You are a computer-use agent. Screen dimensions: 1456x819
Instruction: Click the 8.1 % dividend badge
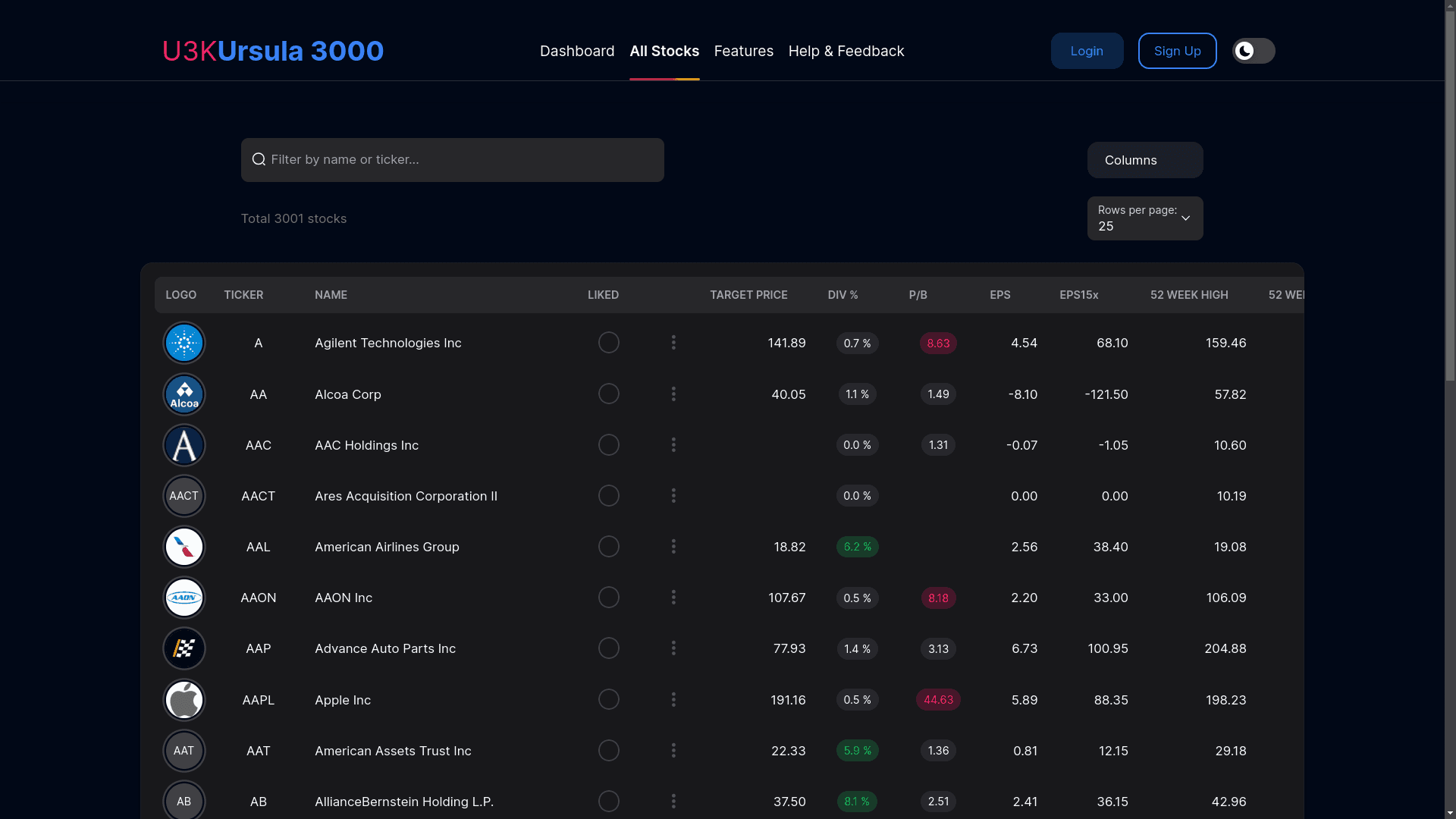858,802
